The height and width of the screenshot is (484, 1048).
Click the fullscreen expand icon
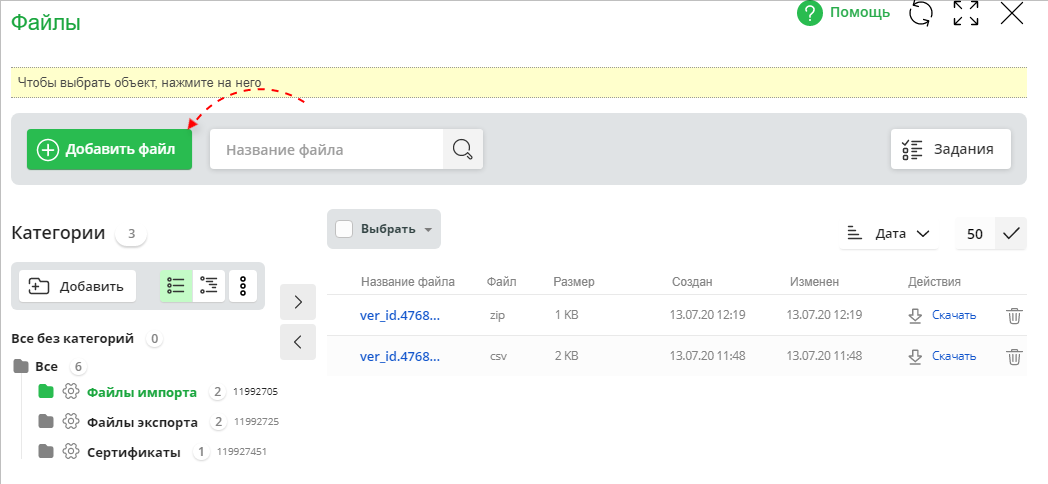point(965,13)
